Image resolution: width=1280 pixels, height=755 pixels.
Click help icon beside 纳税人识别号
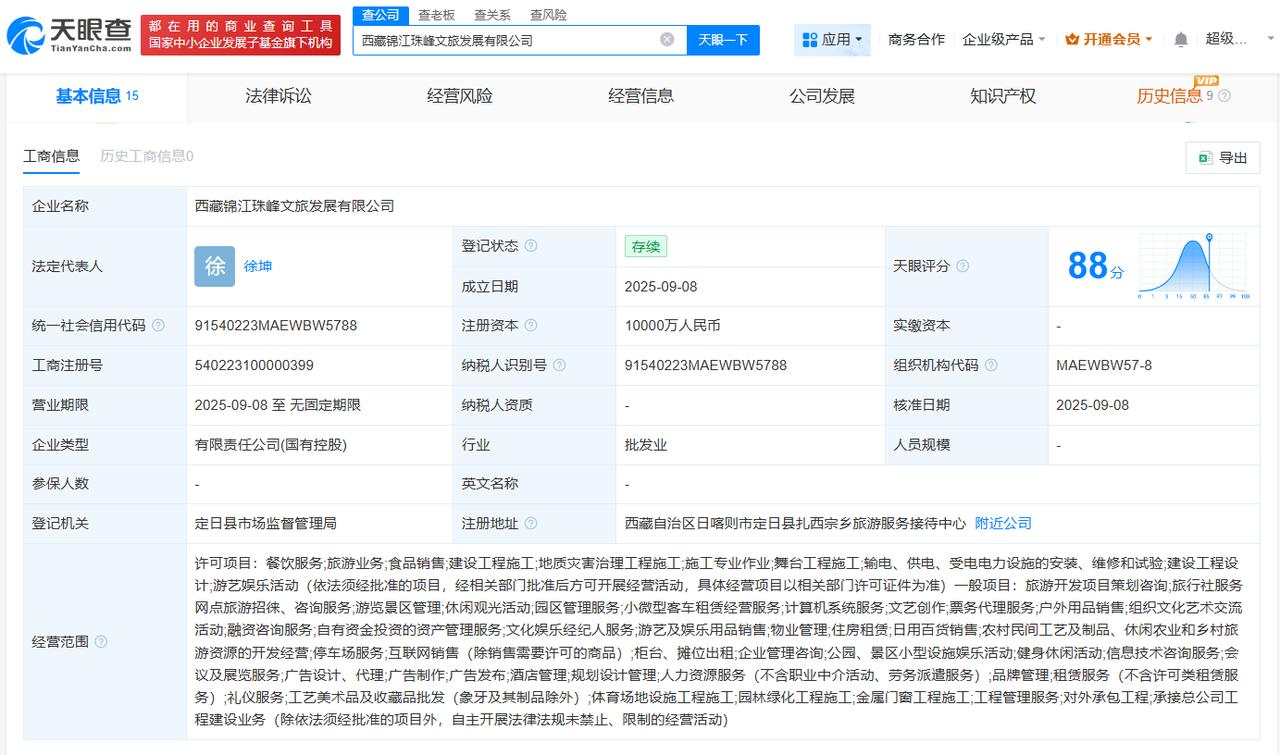click(x=559, y=366)
